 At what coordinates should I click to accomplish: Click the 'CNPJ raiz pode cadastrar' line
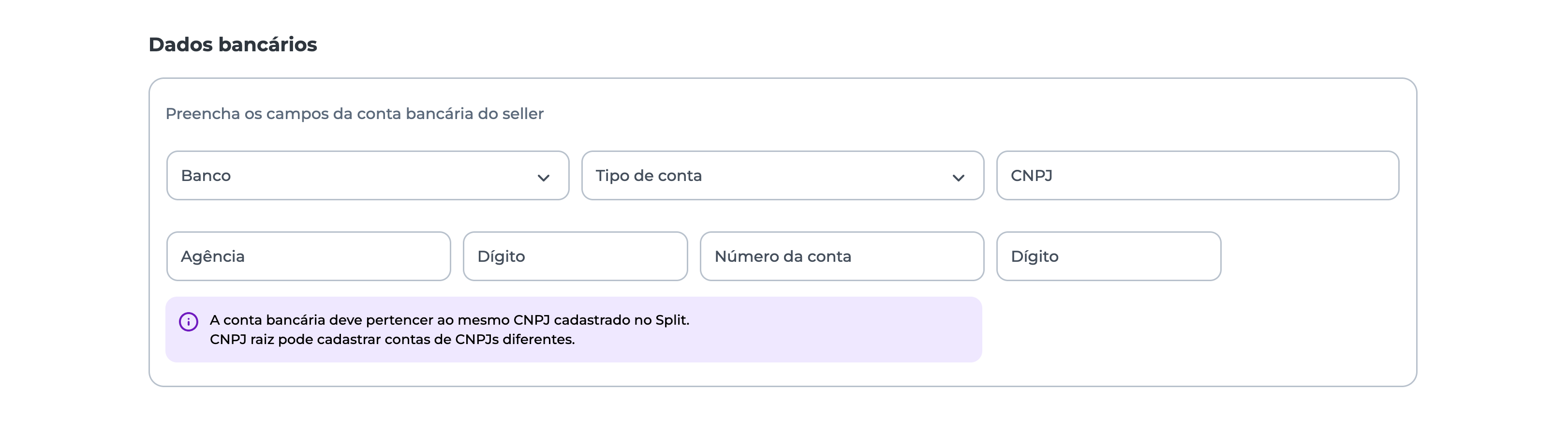click(x=392, y=339)
